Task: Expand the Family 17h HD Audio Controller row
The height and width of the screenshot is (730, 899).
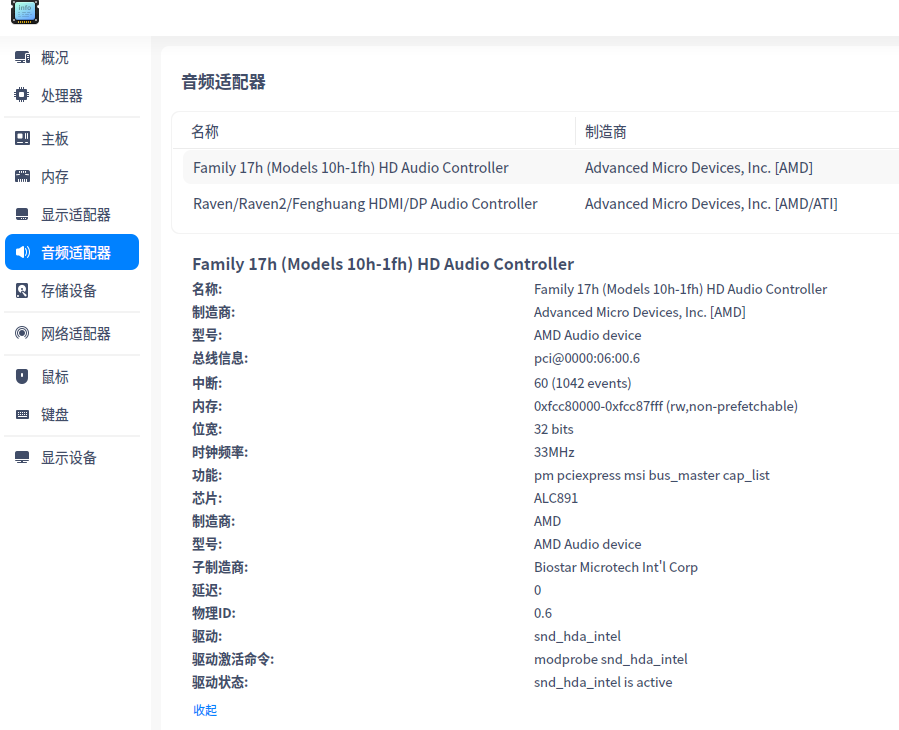Action: (350, 167)
